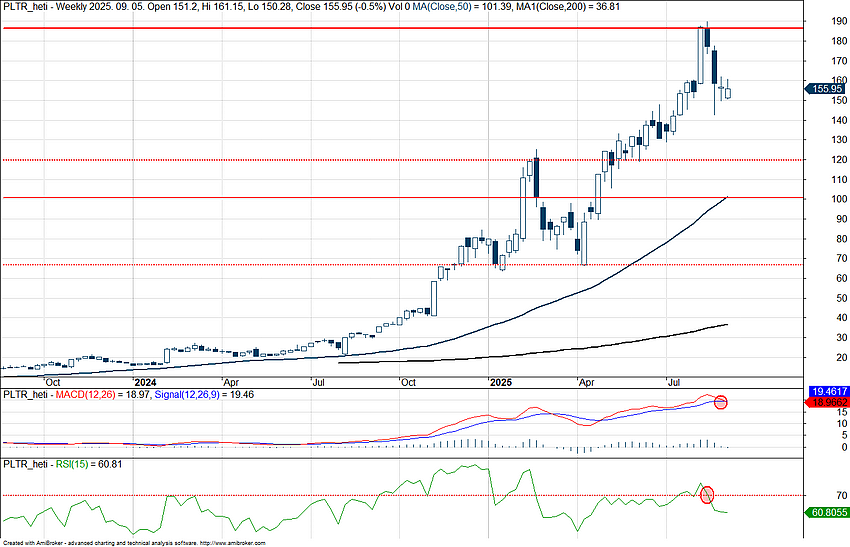Click the 130 price axis label
850x547 pixels.
pyautogui.click(x=840, y=140)
